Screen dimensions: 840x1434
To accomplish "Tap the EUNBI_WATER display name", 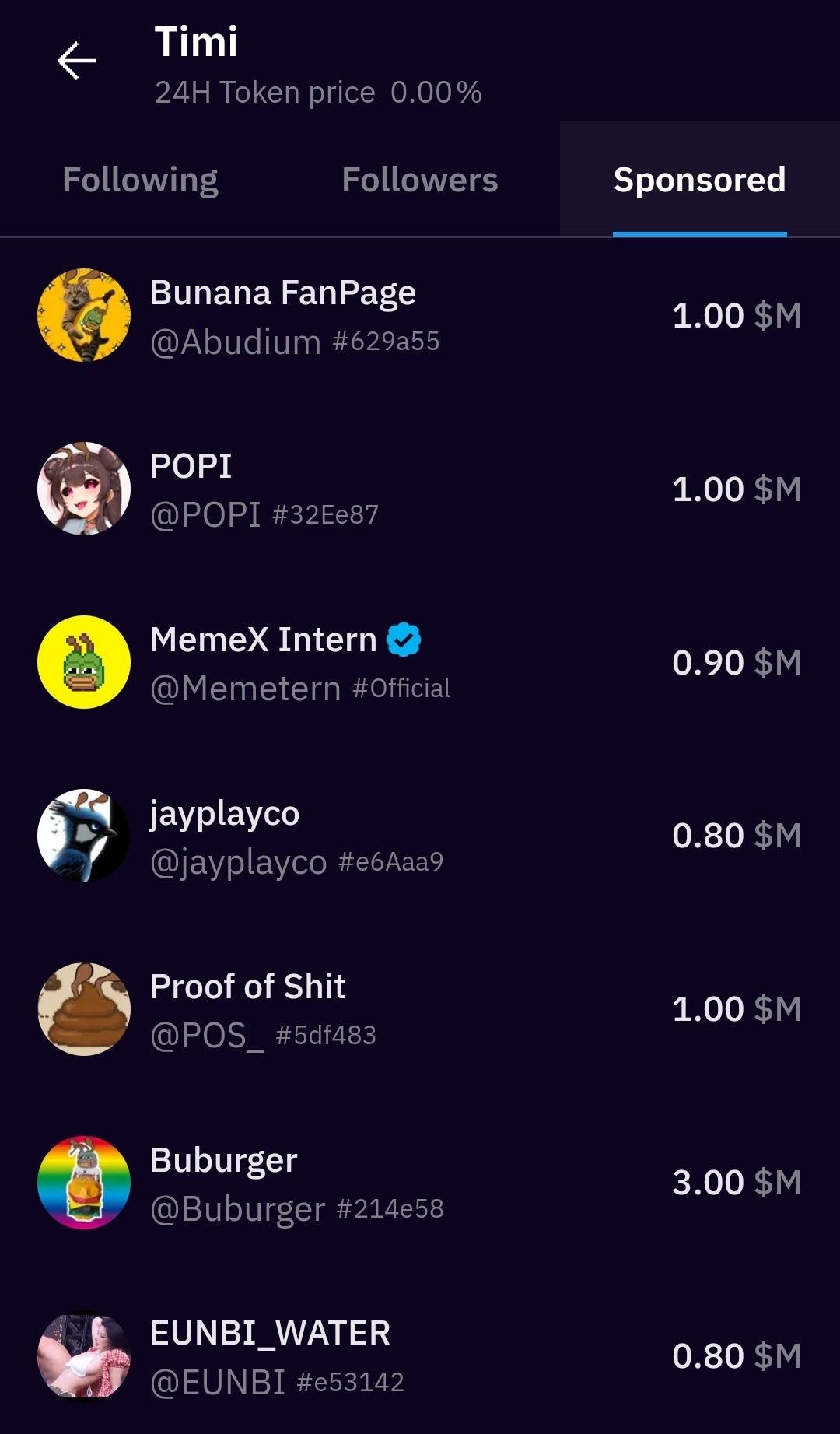I will point(270,1333).
